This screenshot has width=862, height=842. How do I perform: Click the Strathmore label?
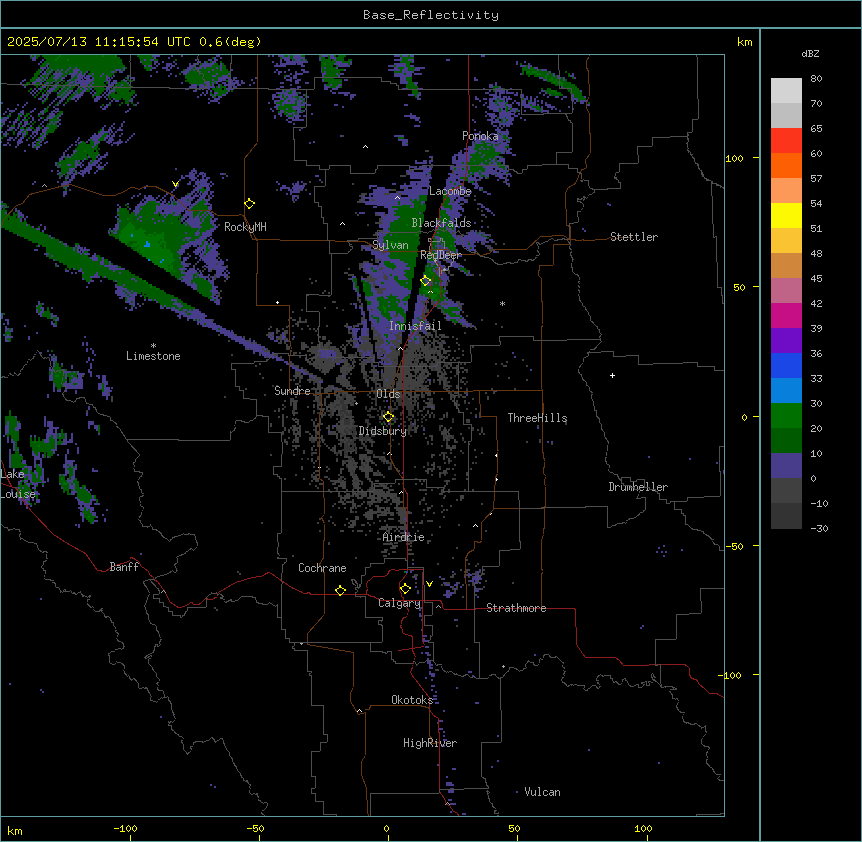(x=516, y=608)
